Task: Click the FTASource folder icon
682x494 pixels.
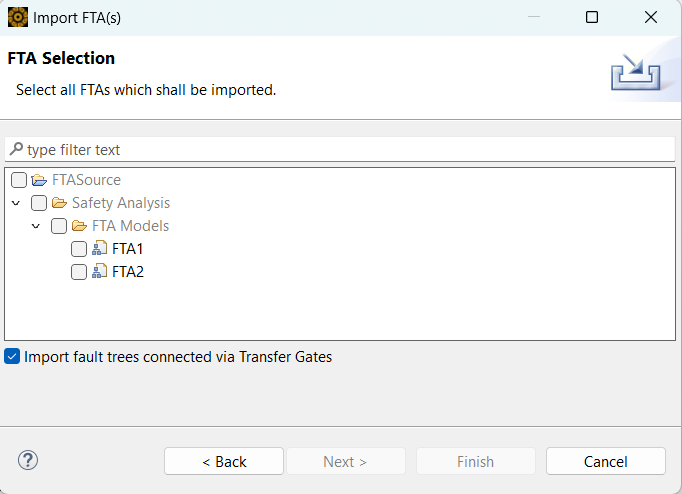Action: pos(39,180)
